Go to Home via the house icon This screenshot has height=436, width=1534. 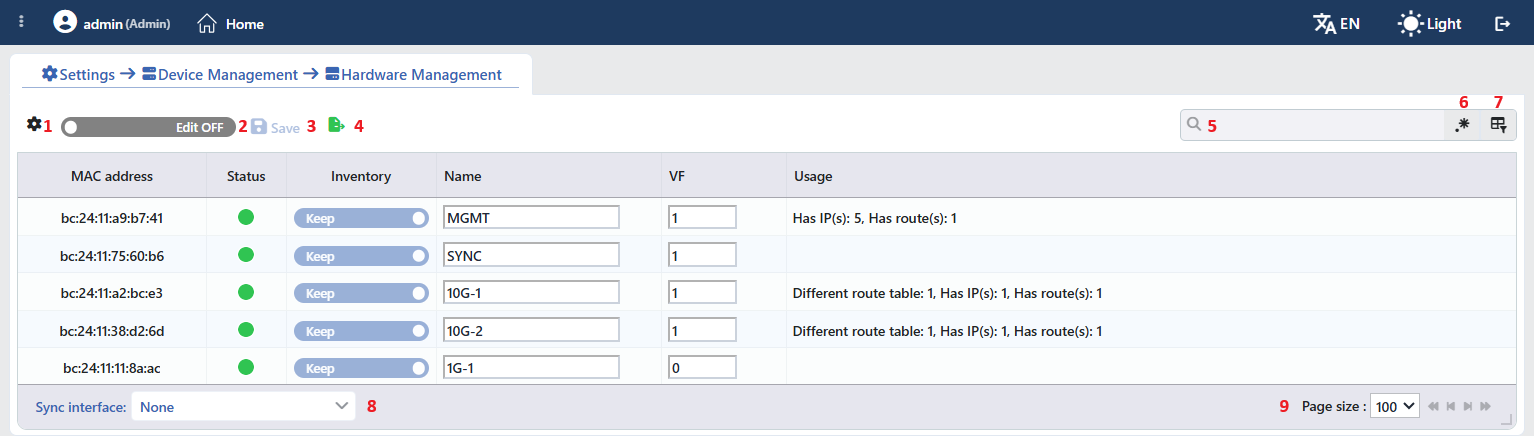(207, 23)
